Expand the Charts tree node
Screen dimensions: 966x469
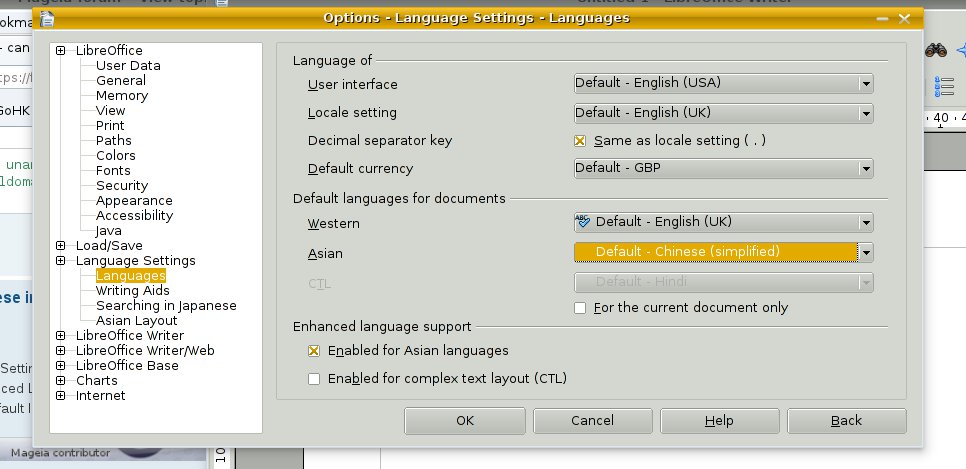pyautogui.click(x=60, y=381)
